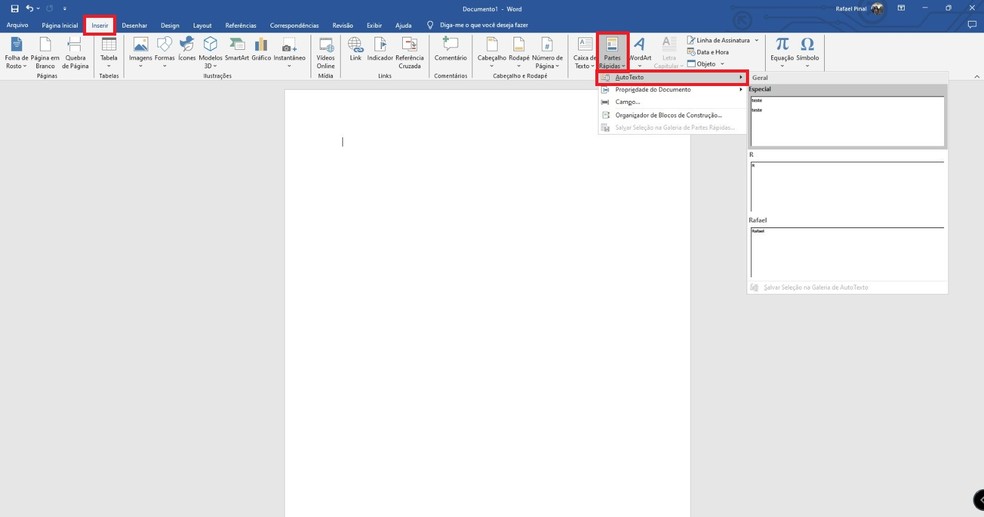The width and height of the screenshot is (984, 517).
Task: Open Número de Página options
Action: [x=547, y=53]
